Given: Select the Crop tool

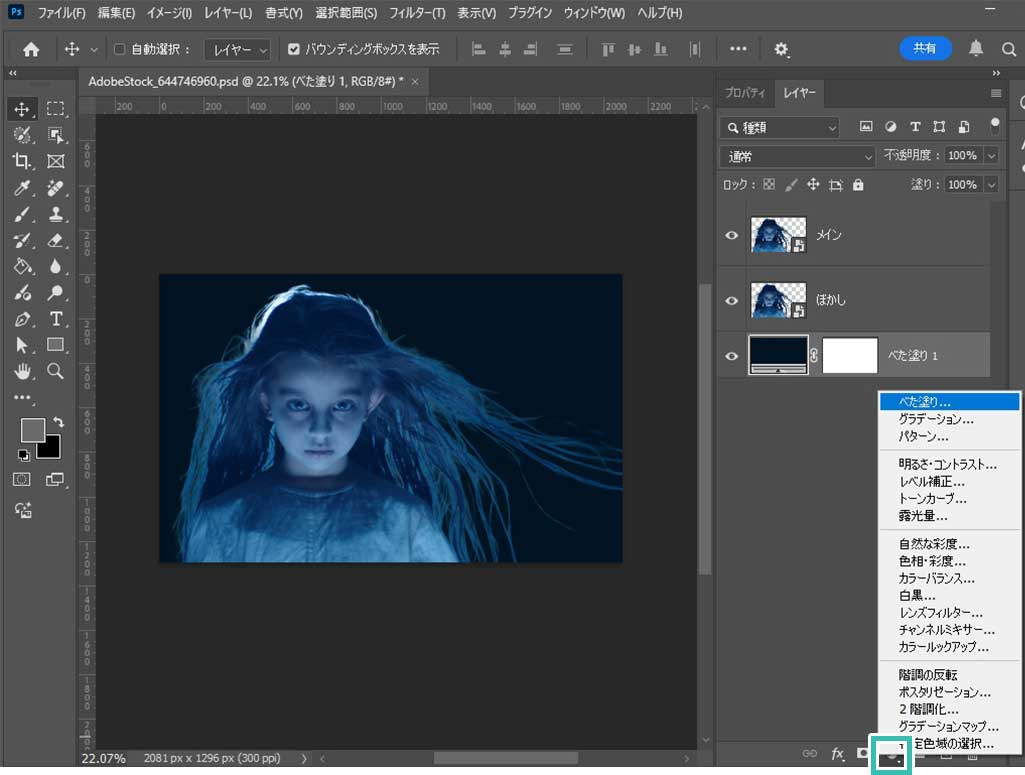Looking at the screenshot, I should click(x=22, y=161).
